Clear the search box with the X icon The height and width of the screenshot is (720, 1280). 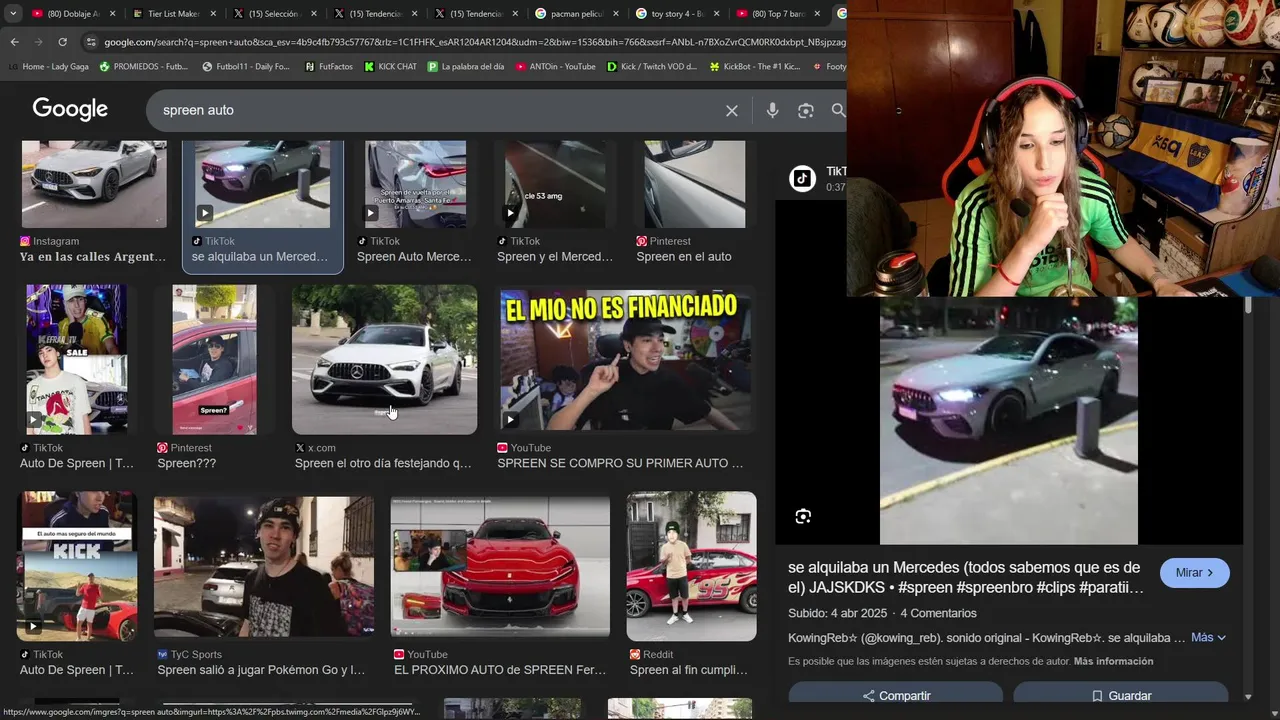point(731,111)
